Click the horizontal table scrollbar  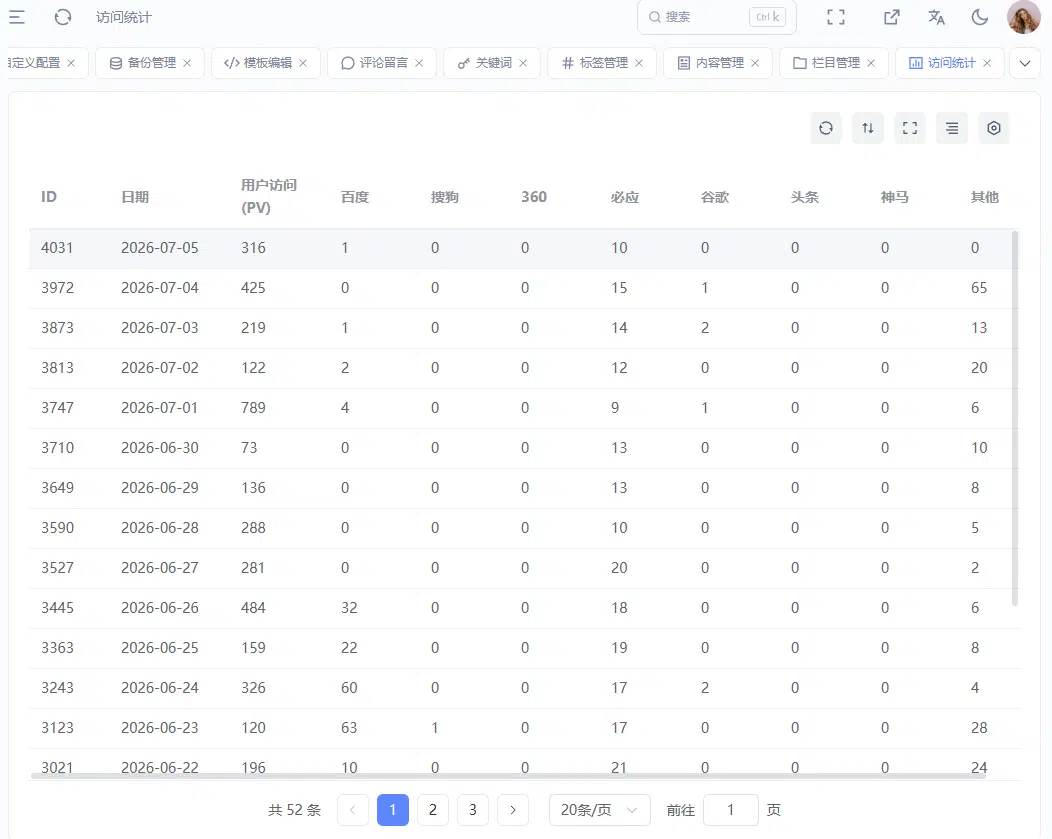508,776
